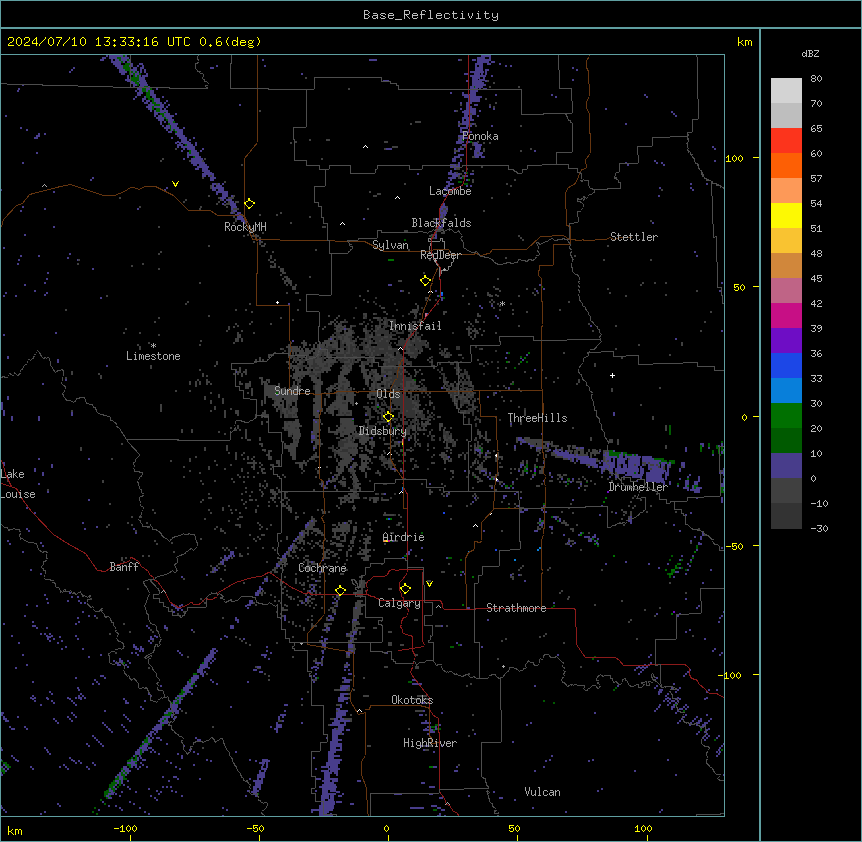Viewport: 862px width, 842px height.
Task: Click the Base_Reflectivity title text
Action: point(431,15)
